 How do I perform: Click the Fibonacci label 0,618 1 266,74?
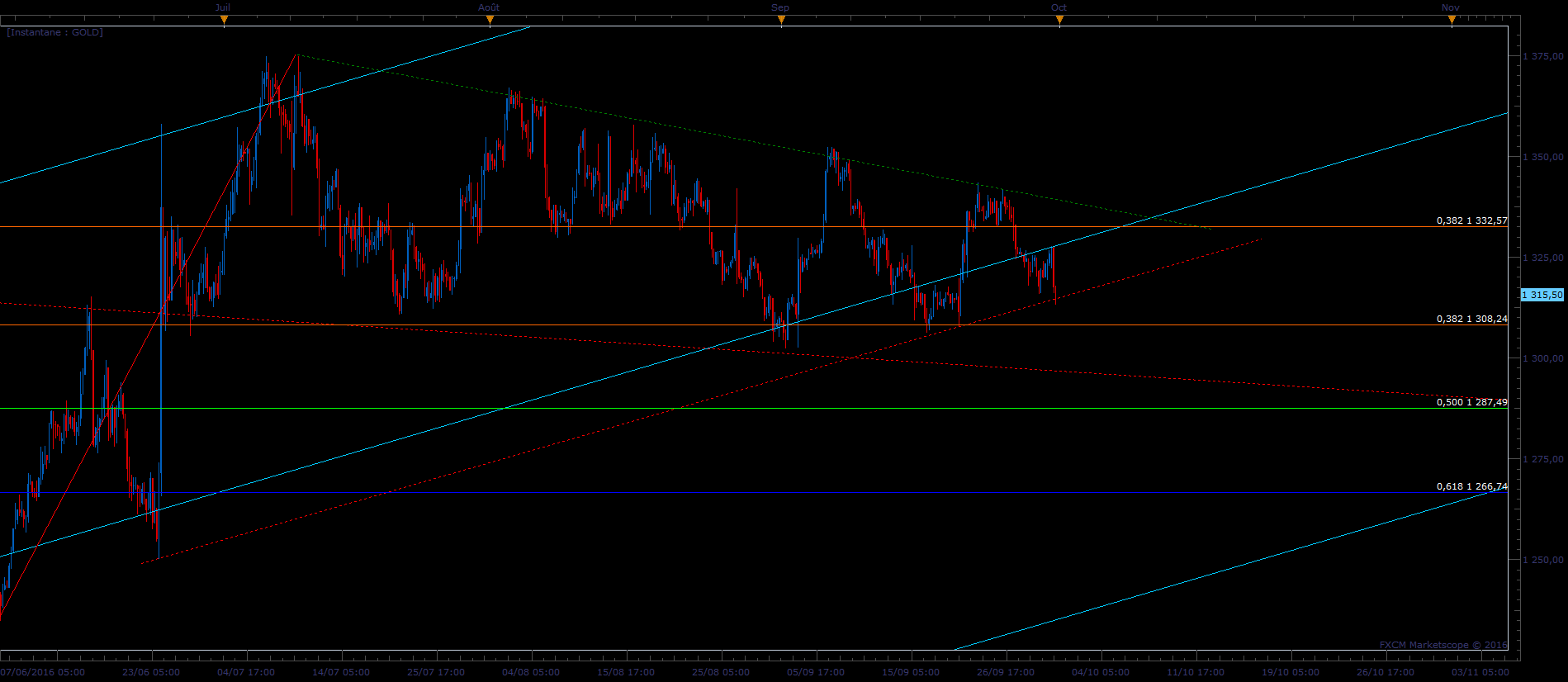pos(1472,486)
